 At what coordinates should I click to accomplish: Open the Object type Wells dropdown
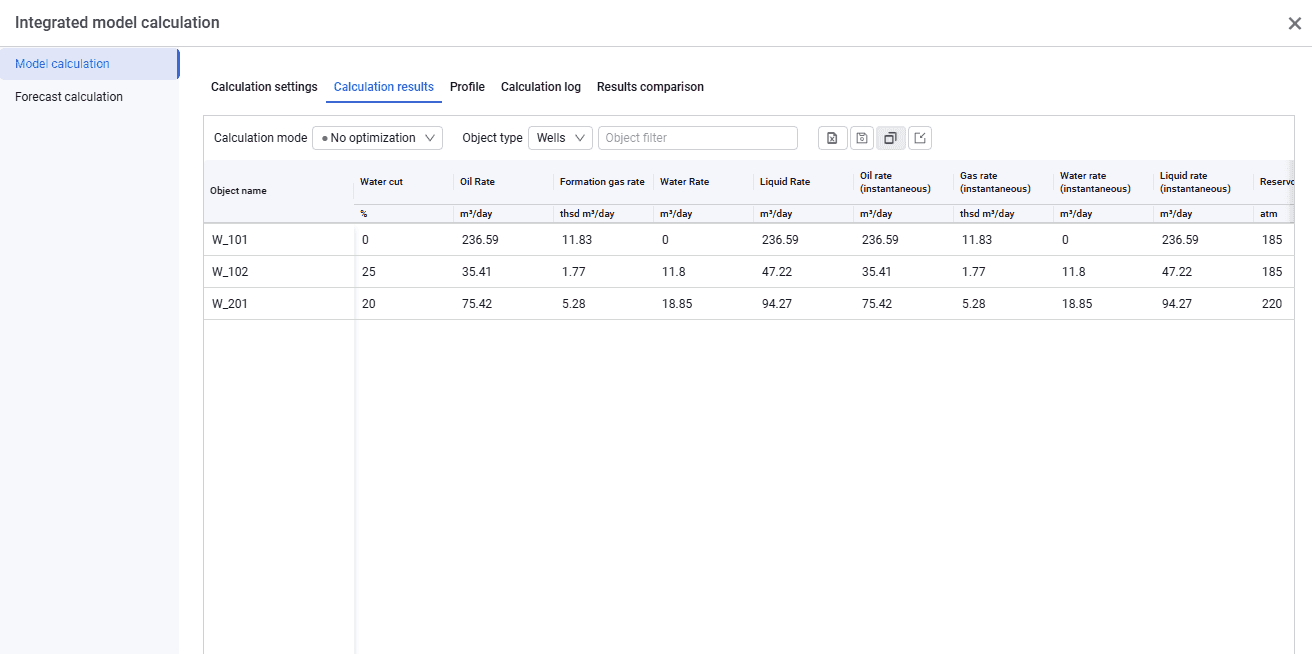pos(560,138)
